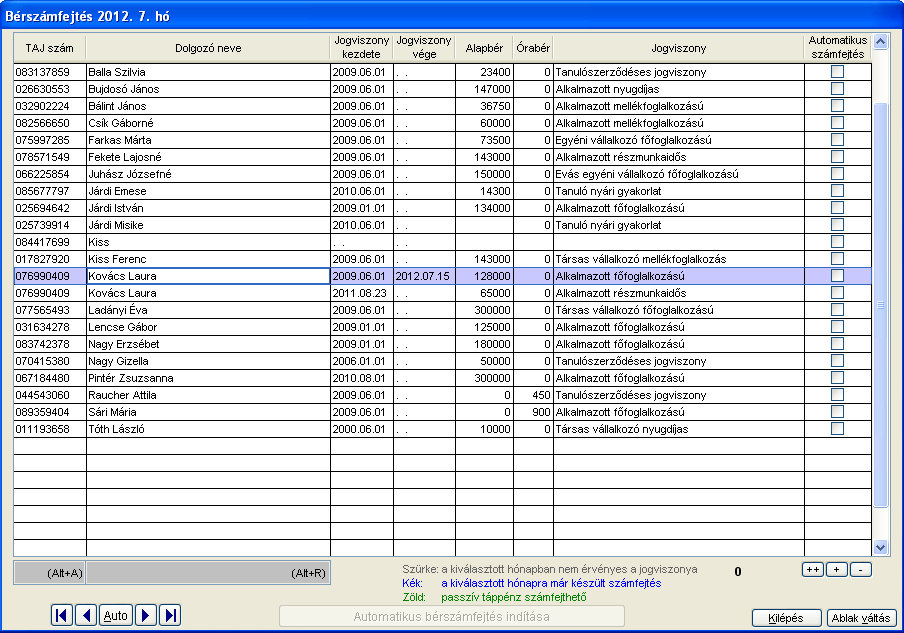Screen dimensions: 904x633
Task: Click the Dolgozó neve column header
Action: pos(208,48)
